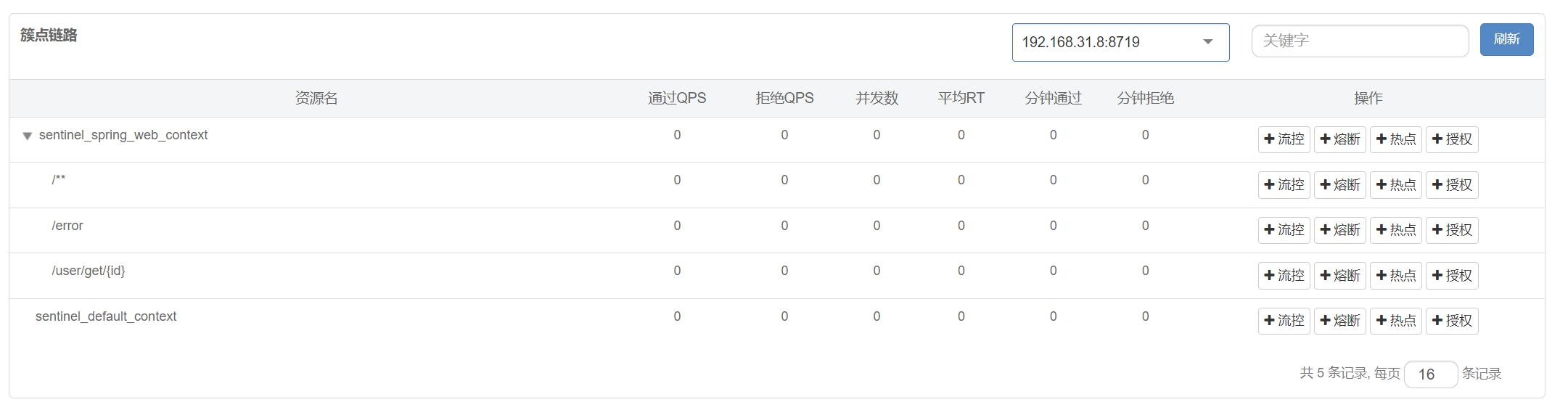This screenshot has height=418, width=1568.
Task: Add hotspot (热点) rule for /error
Action: click(1395, 230)
